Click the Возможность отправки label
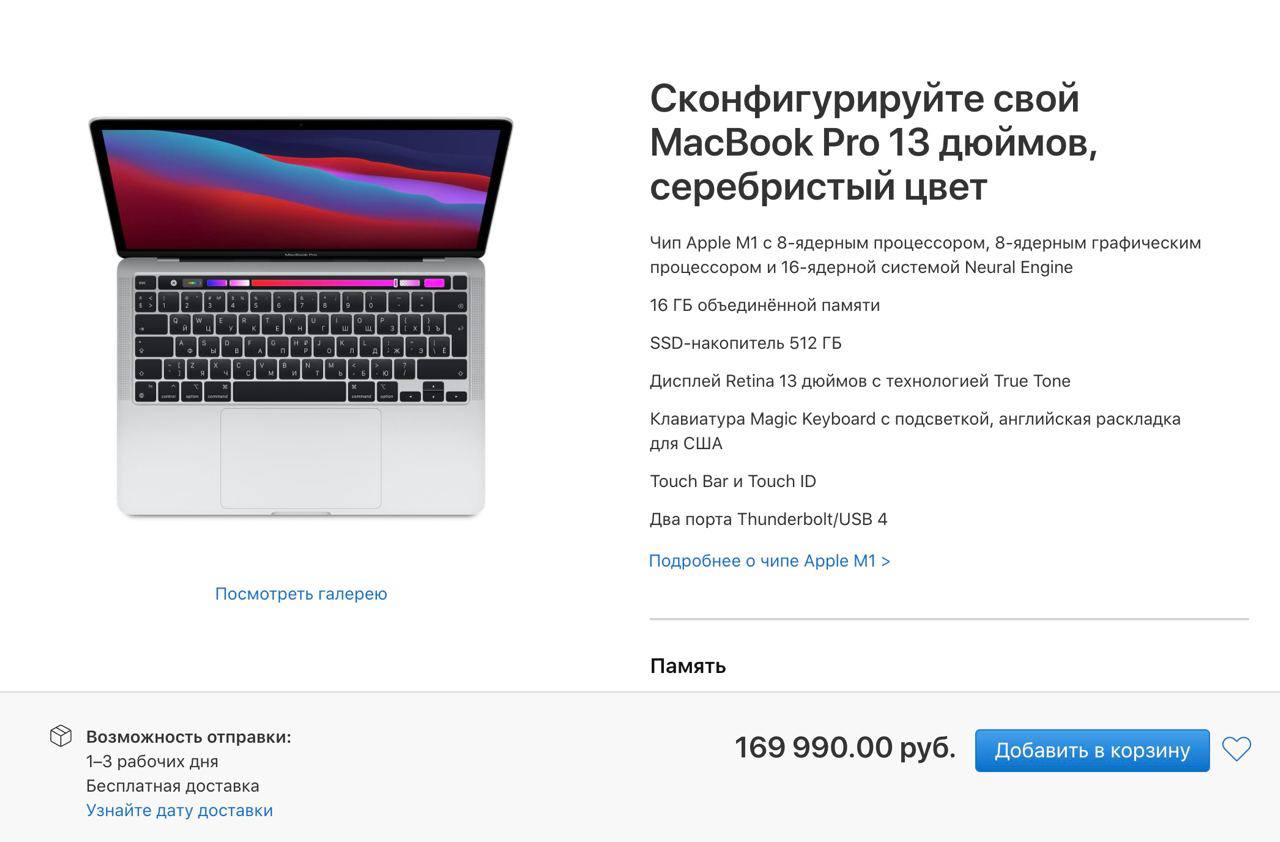Image resolution: width=1280 pixels, height=842 pixels. pyautogui.click(x=188, y=737)
